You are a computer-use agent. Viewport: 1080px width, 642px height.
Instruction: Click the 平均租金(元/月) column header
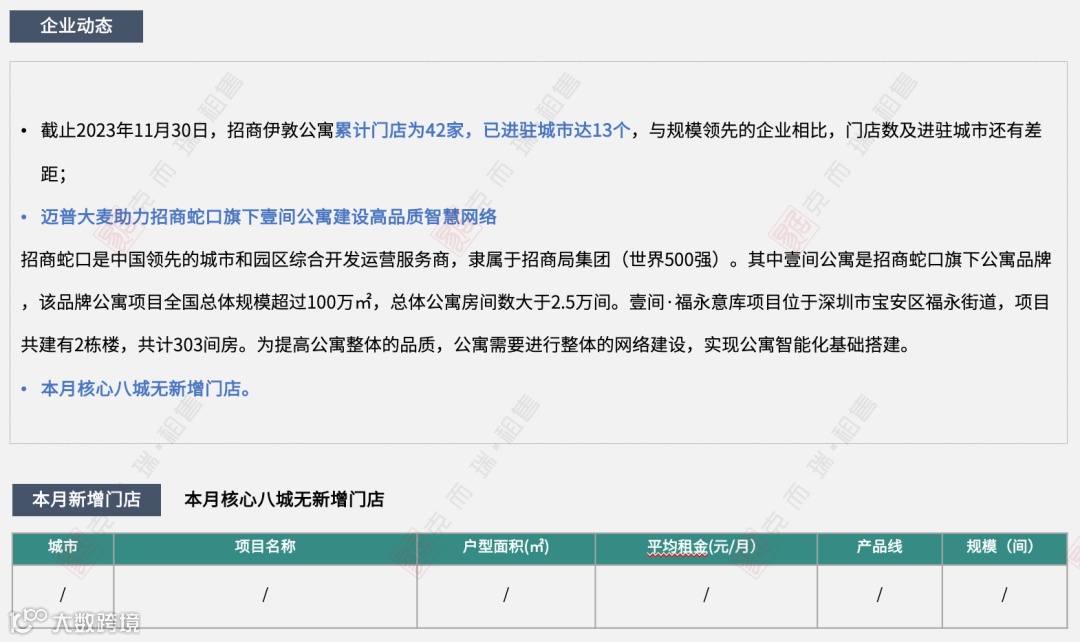[705, 548]
